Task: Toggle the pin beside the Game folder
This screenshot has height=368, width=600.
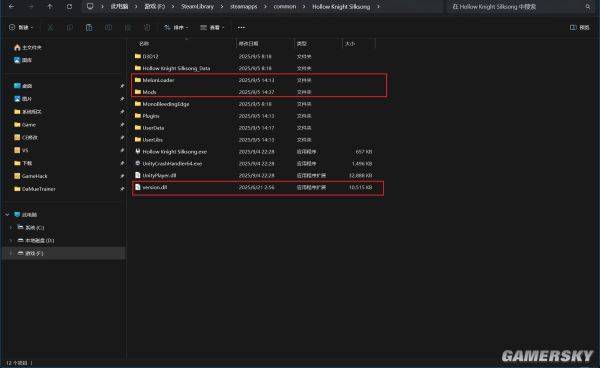Action: 122,125
